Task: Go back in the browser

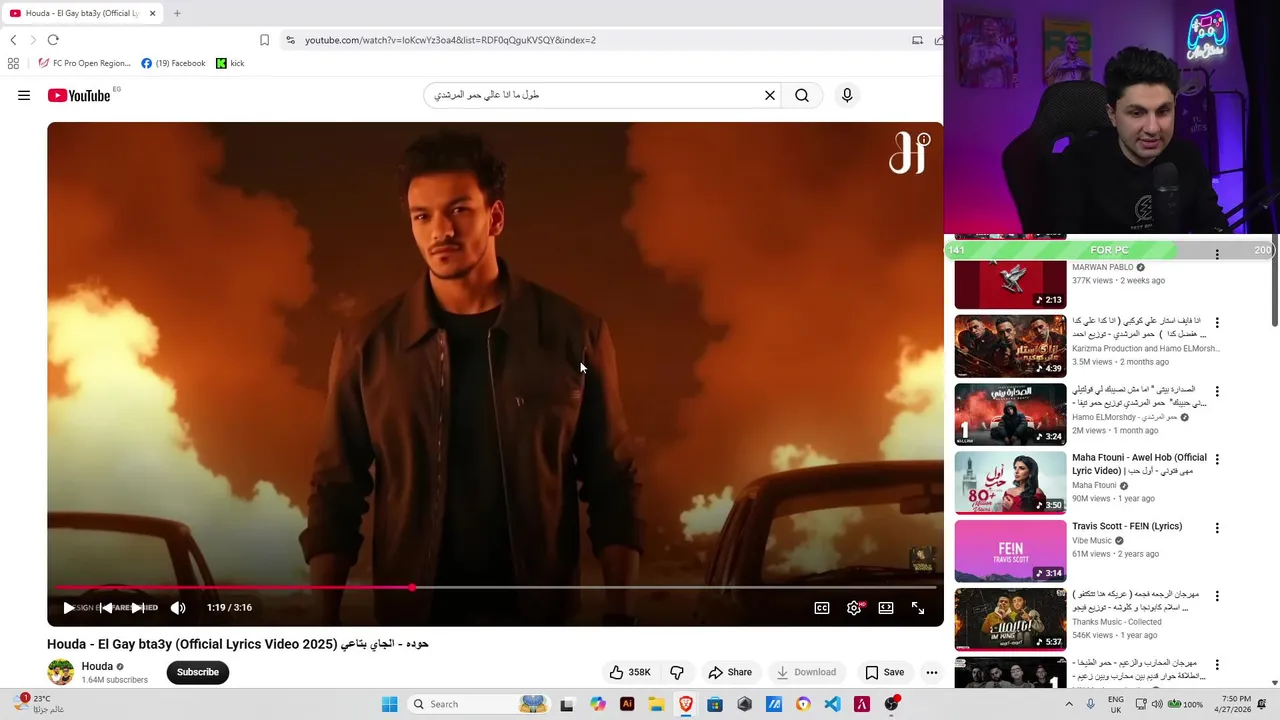Action: pos(13,40)
